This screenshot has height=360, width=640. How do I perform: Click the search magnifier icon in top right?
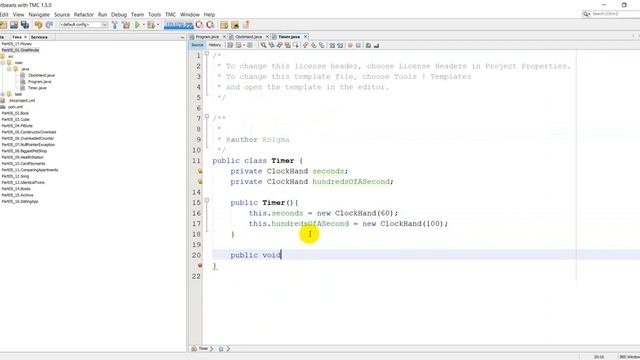pyautogui.click(x=587, y=14)
